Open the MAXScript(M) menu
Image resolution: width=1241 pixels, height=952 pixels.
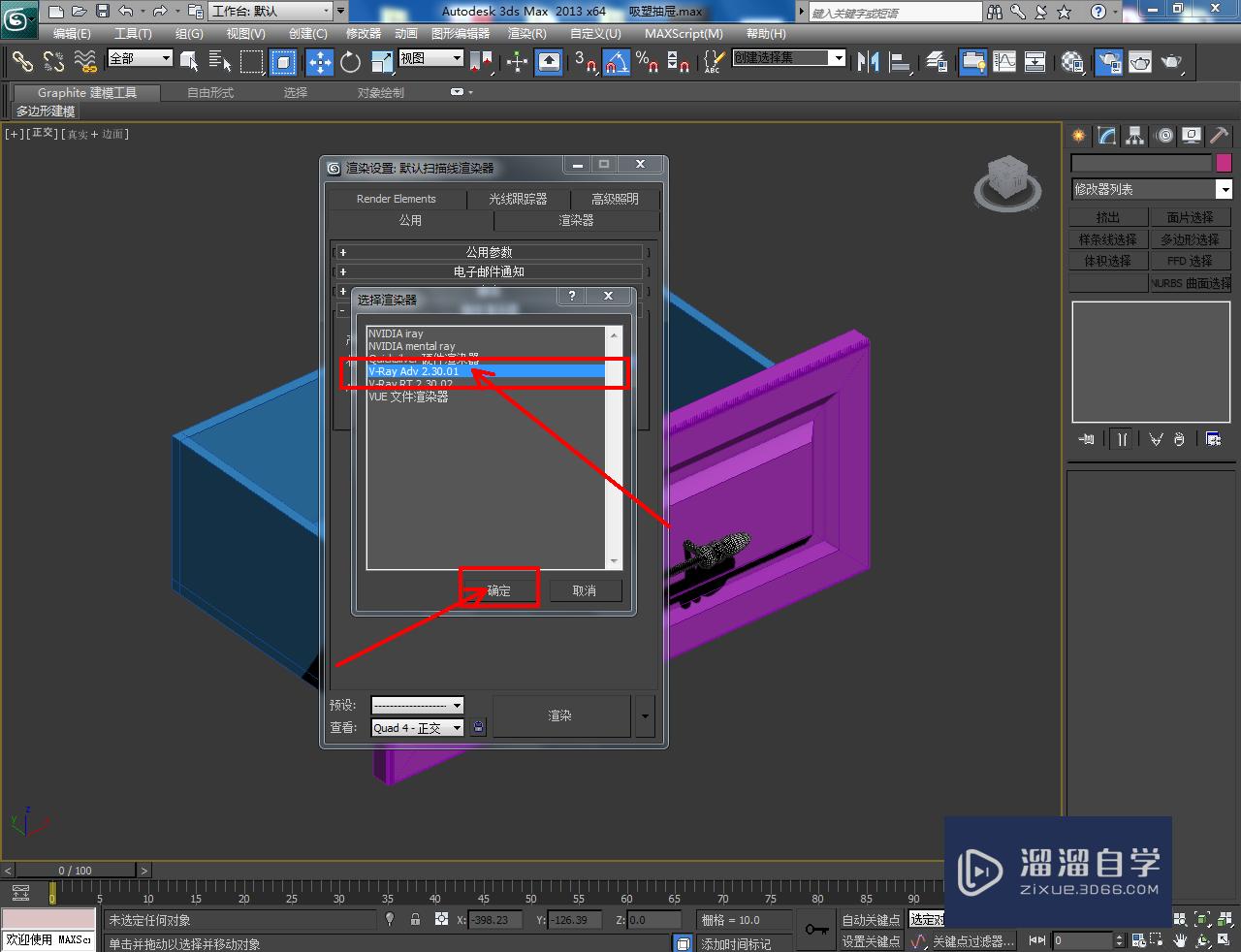point(684,33)
